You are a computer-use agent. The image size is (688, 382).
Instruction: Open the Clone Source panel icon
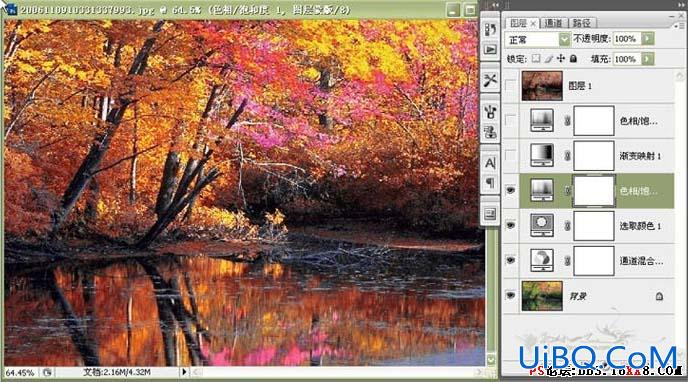[x=490, y=132]
